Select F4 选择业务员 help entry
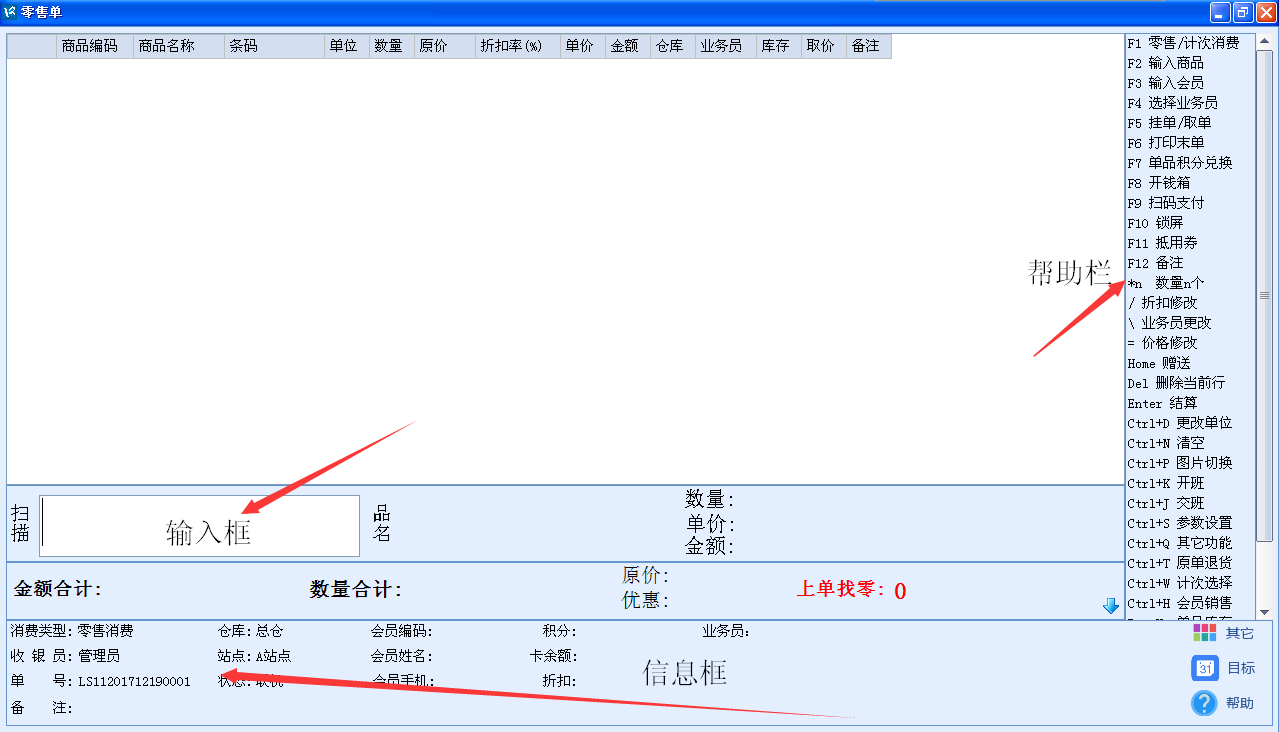The image size is (1279, 732). tap(1172, 103)
